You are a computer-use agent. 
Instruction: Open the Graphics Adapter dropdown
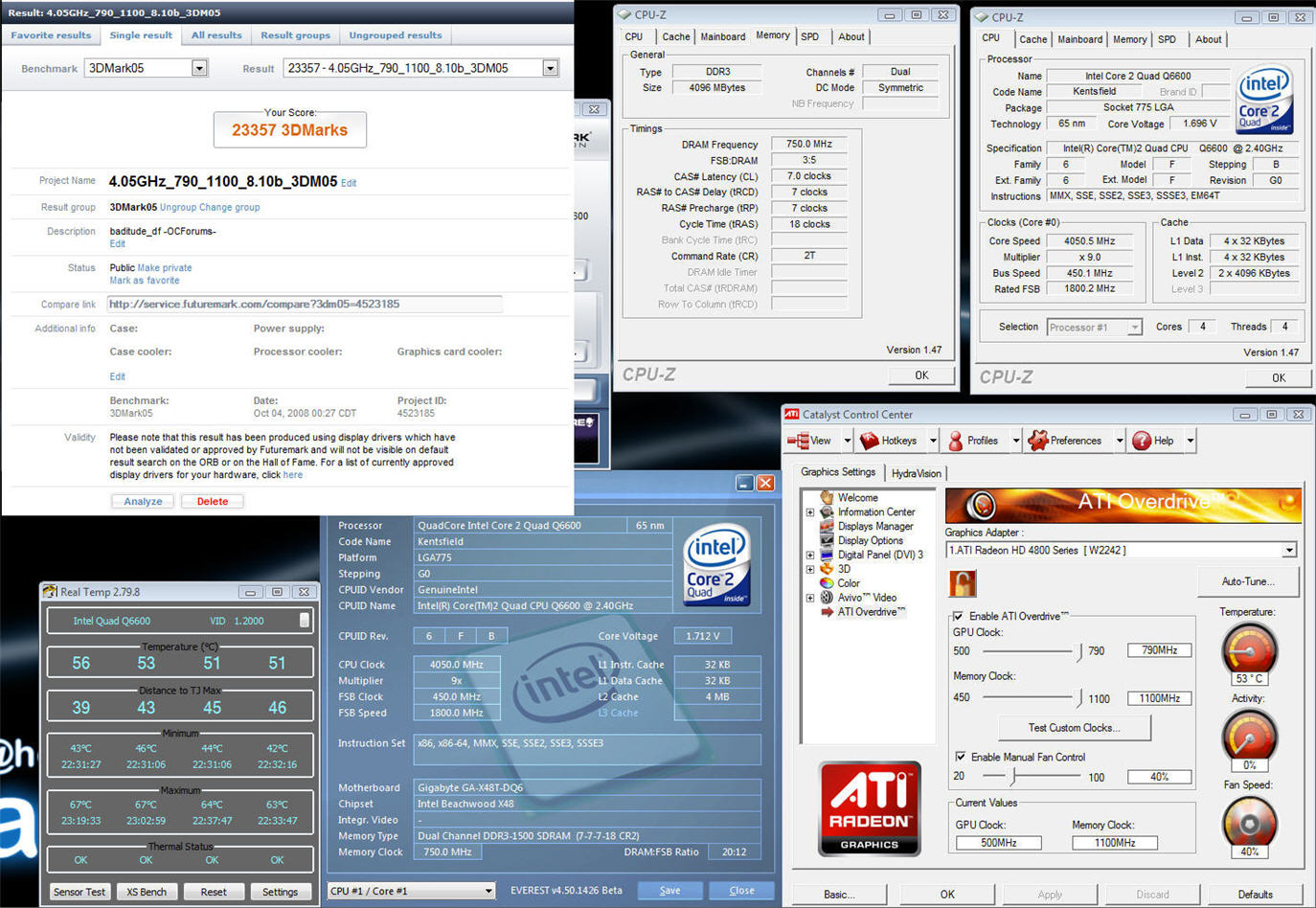1289,550
